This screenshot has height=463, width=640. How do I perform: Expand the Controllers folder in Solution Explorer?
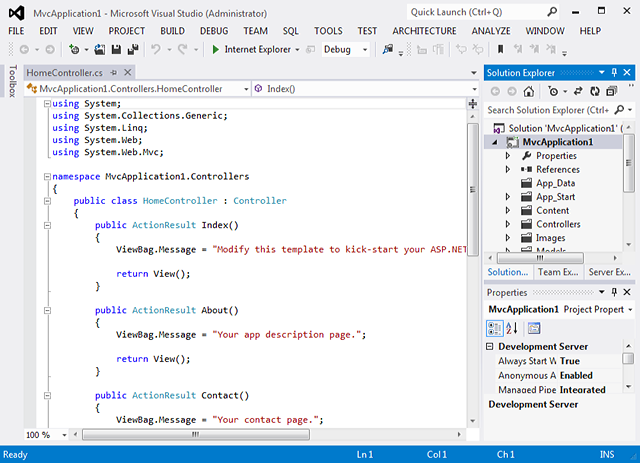point(508,224)
